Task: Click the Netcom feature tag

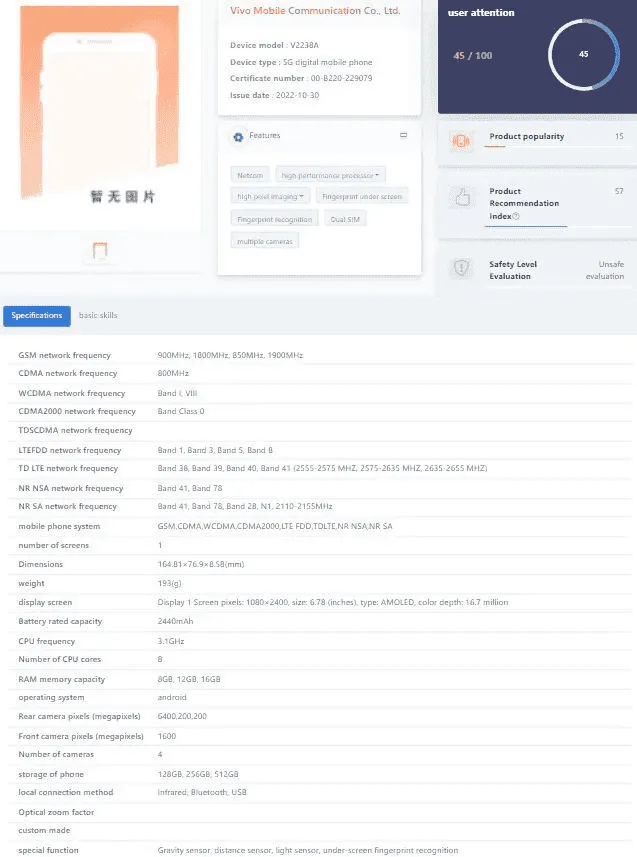Action: [x=250, y=175]
